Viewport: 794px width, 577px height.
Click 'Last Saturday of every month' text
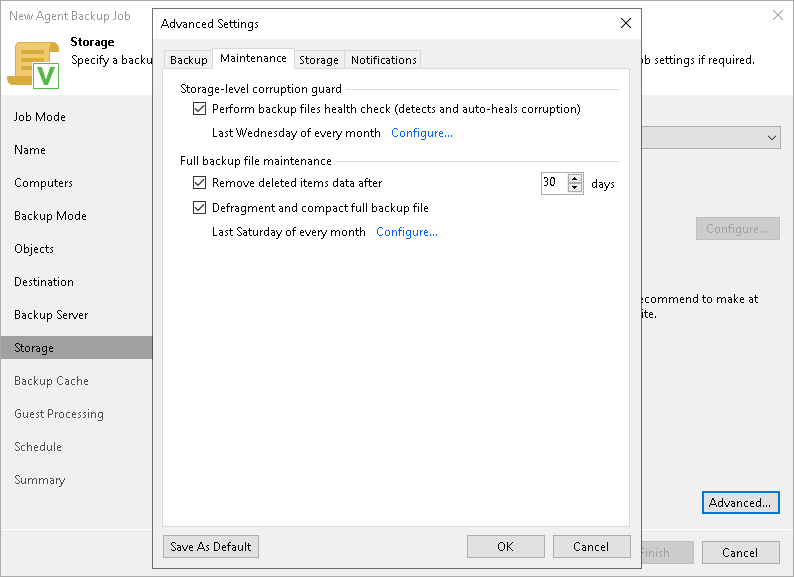pyautogui.click(x=289, y=232)
